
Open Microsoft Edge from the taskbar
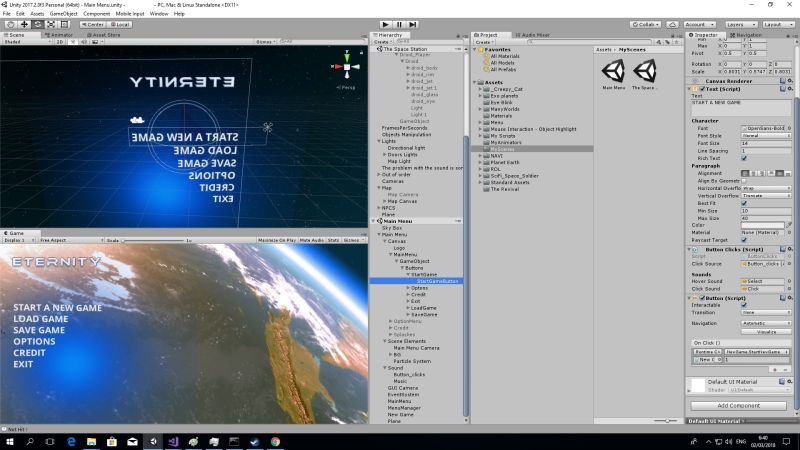[x=71, y=441]
